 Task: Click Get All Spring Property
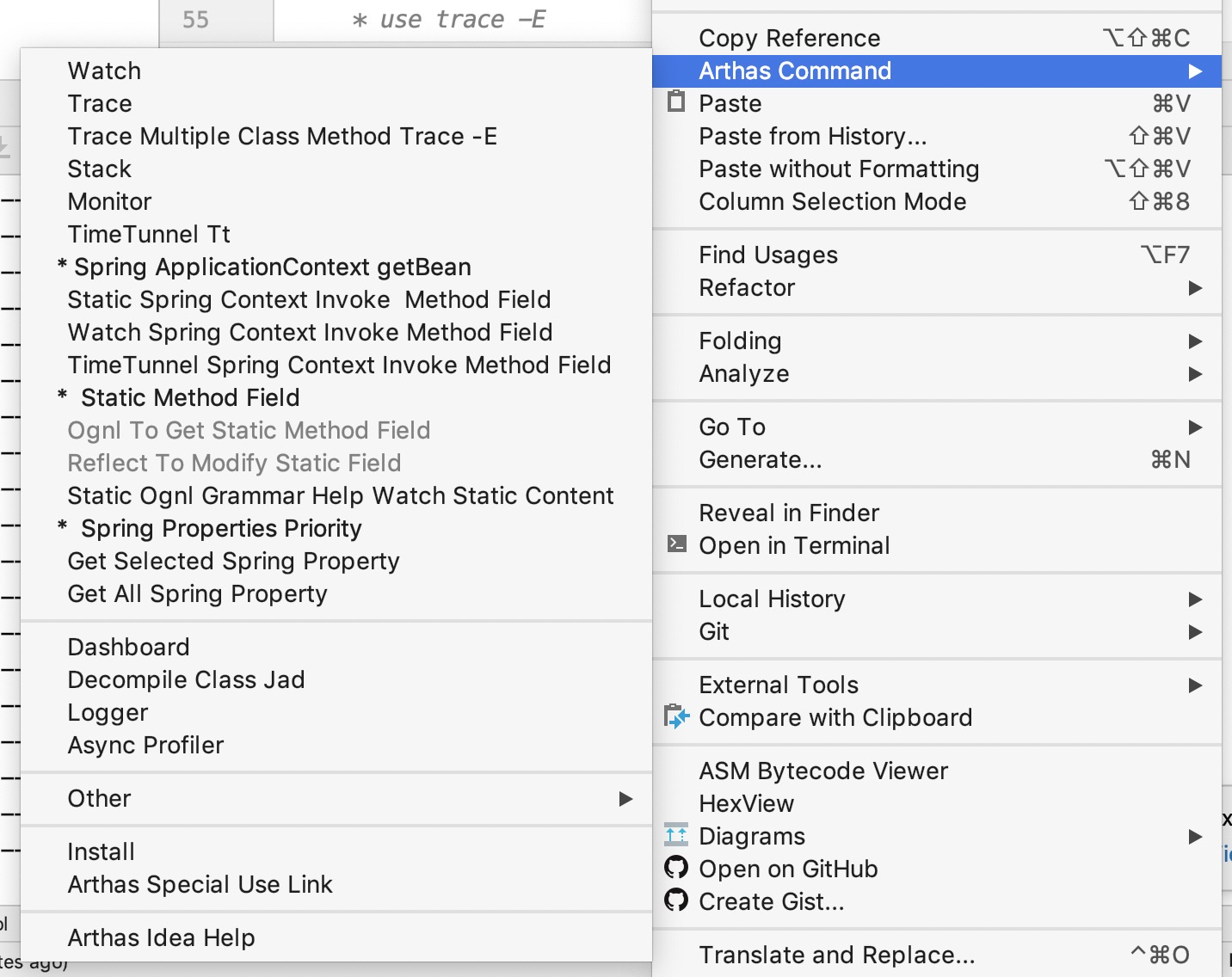(197, 594)
